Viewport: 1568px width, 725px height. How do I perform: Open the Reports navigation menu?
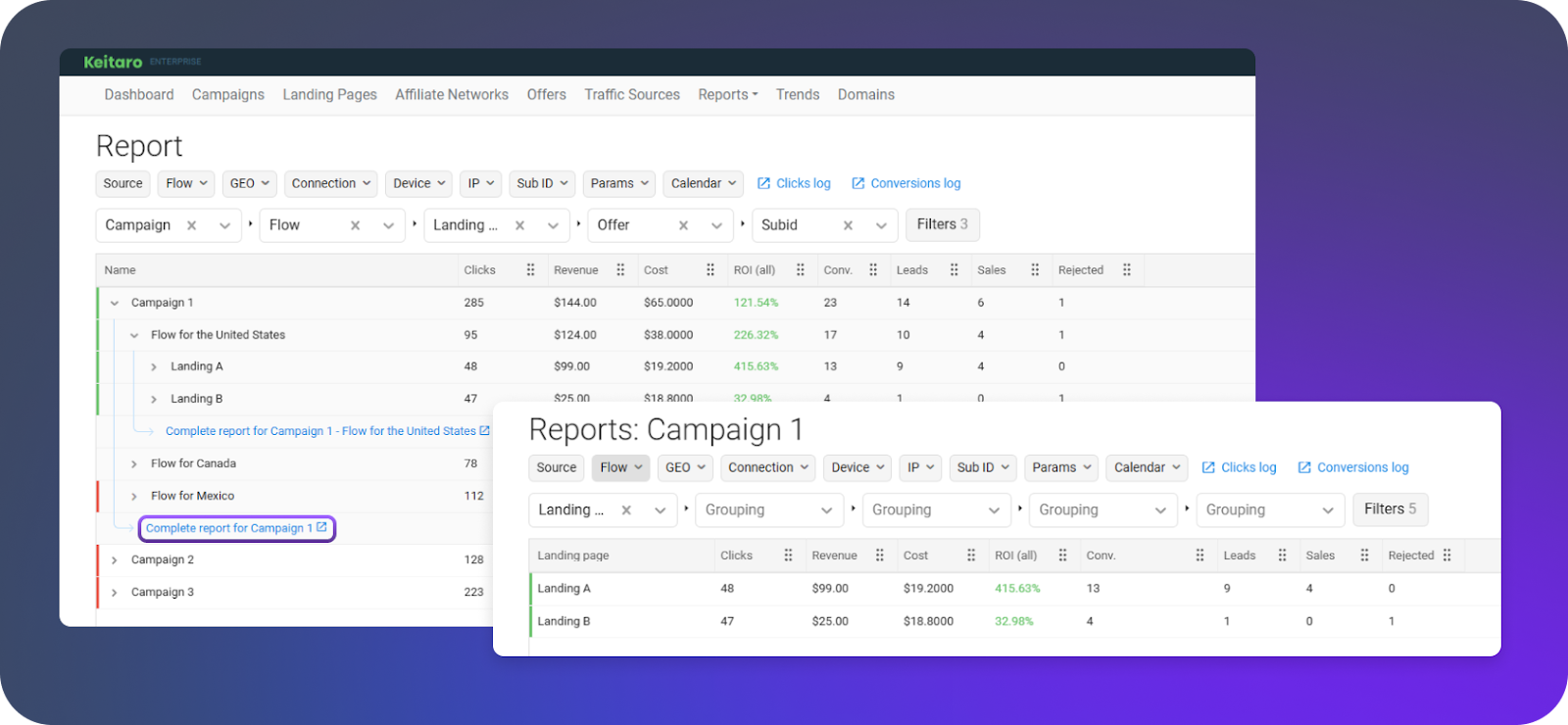tap(728, 95)
